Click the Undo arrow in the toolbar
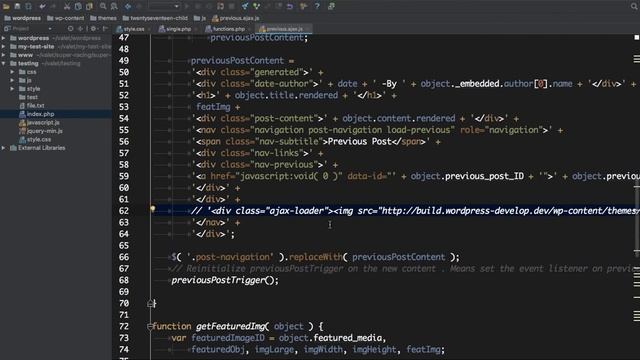 (42, 6)
